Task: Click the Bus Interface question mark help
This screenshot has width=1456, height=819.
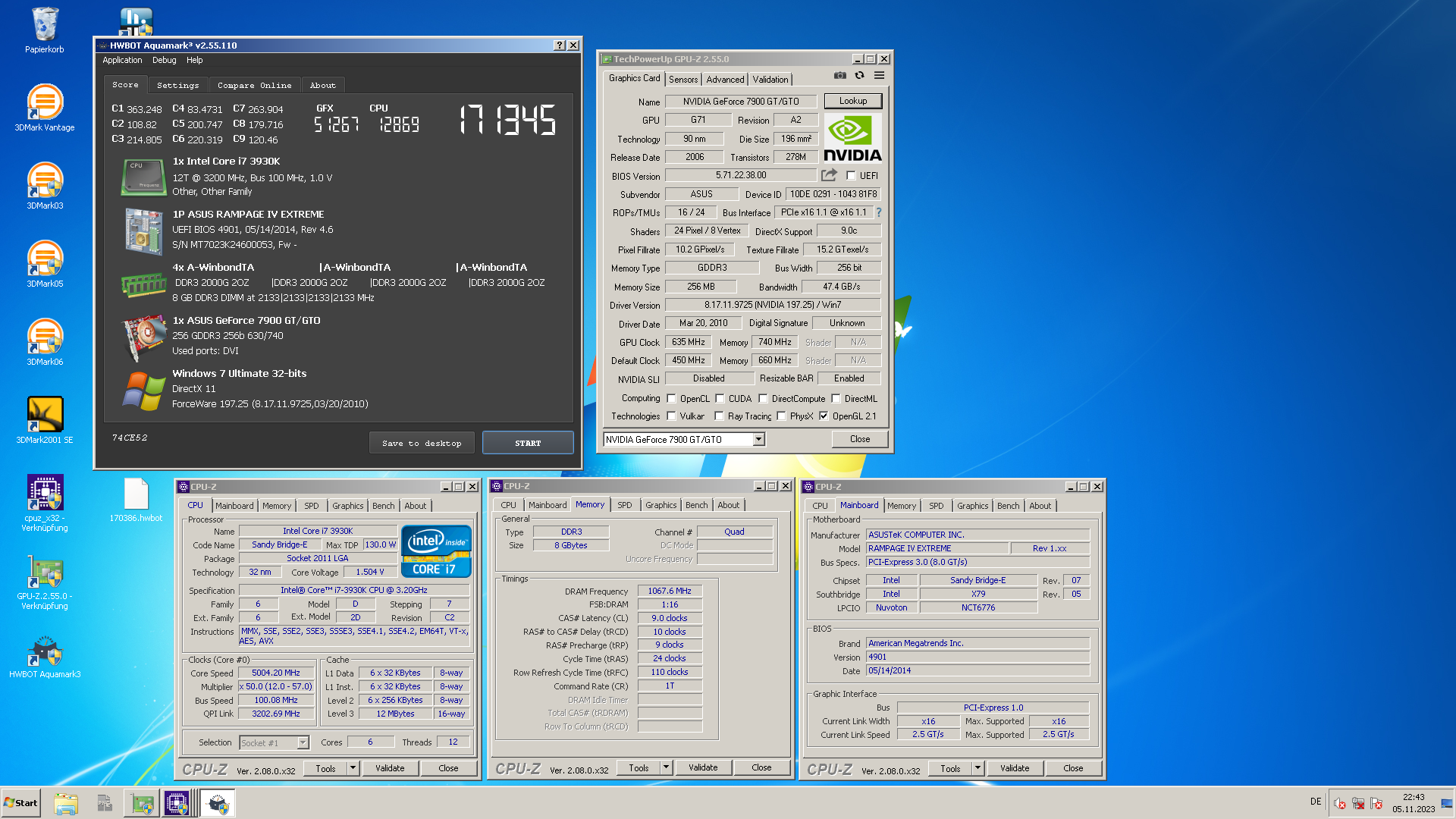Action: pos(879,212)
